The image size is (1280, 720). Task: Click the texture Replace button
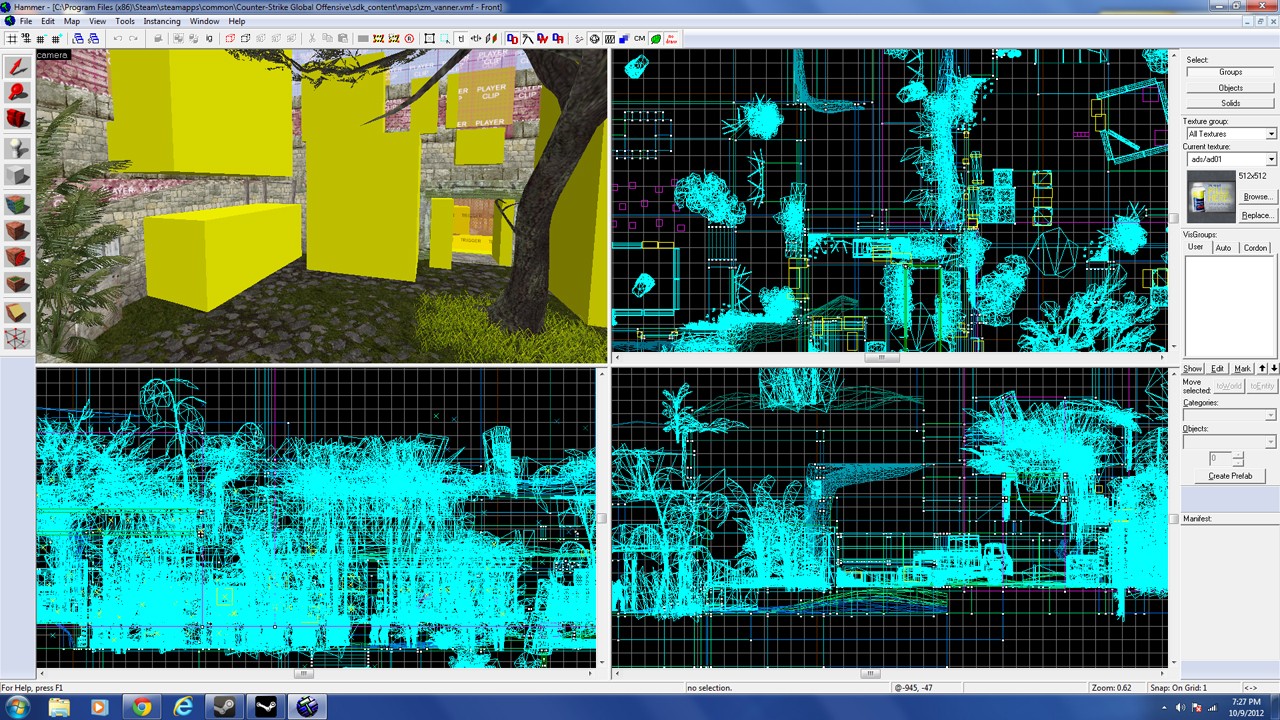pyautogui.click(x=1257, y=215)
